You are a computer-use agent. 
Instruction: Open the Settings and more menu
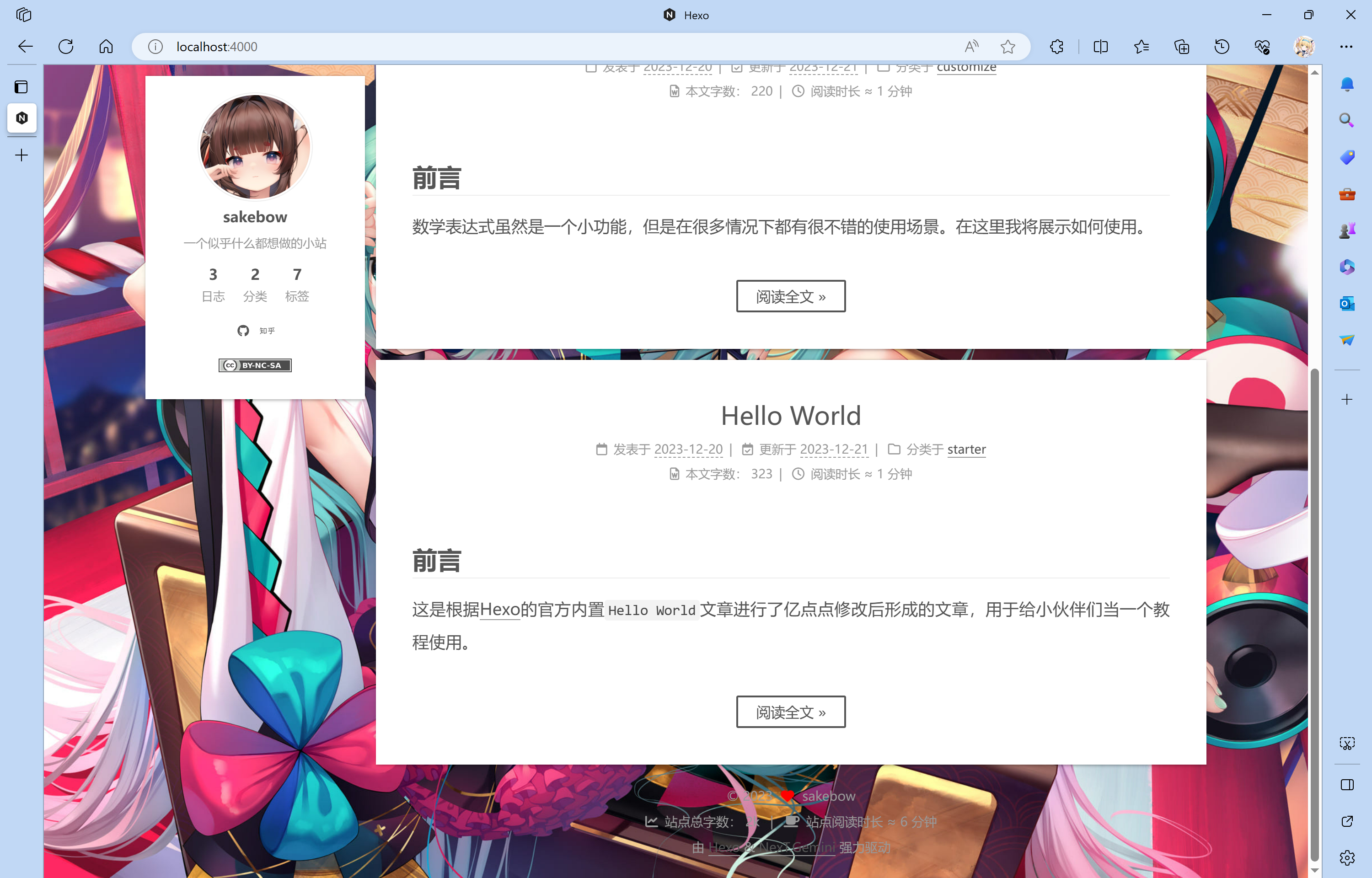pyautogui.click(x=1347, y=47)
